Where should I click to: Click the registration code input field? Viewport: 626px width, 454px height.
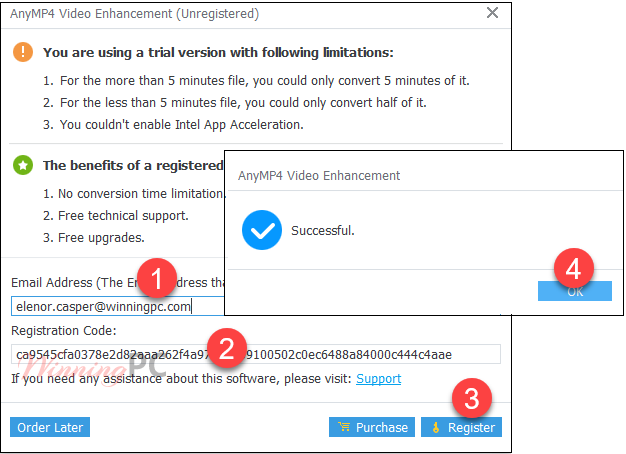[x=256, y=354]
